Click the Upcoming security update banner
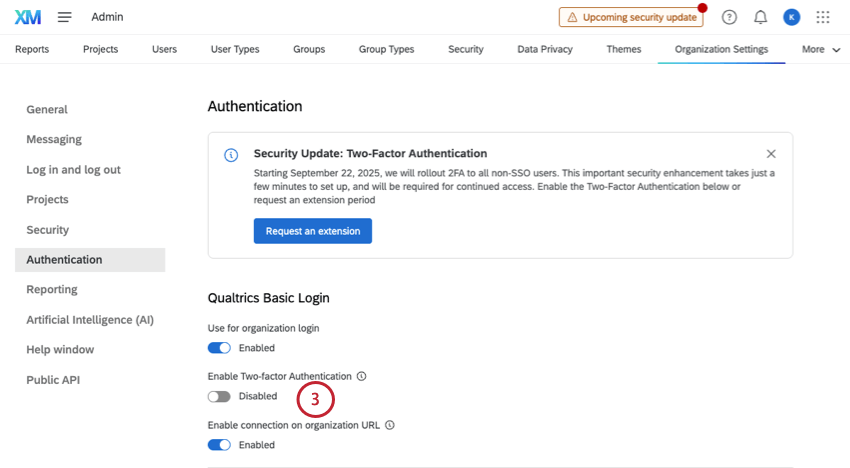Screen dimensions: 850x468 (x=631, y=17)
